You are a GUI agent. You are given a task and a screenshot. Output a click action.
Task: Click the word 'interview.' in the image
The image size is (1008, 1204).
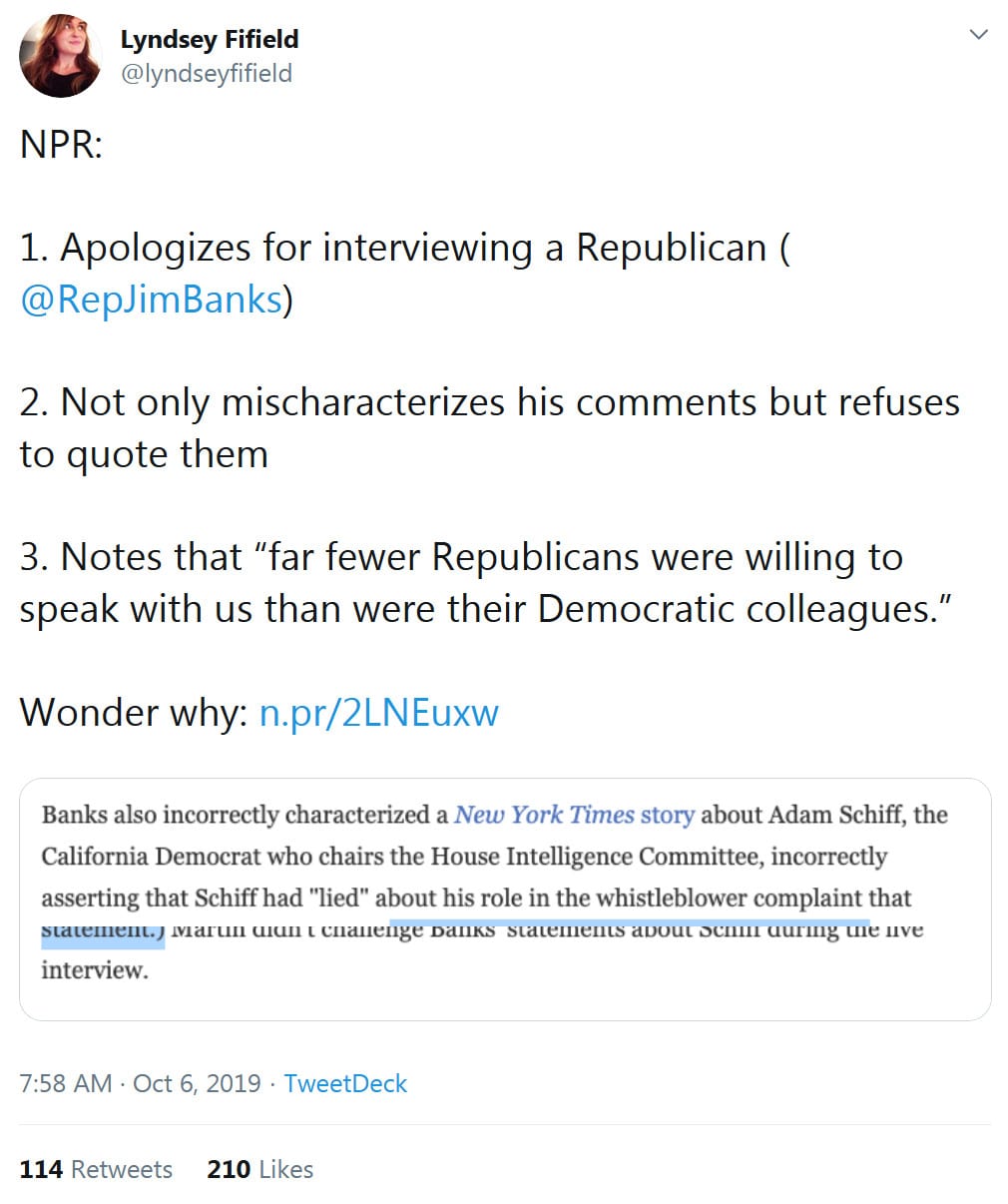point(94,970)
